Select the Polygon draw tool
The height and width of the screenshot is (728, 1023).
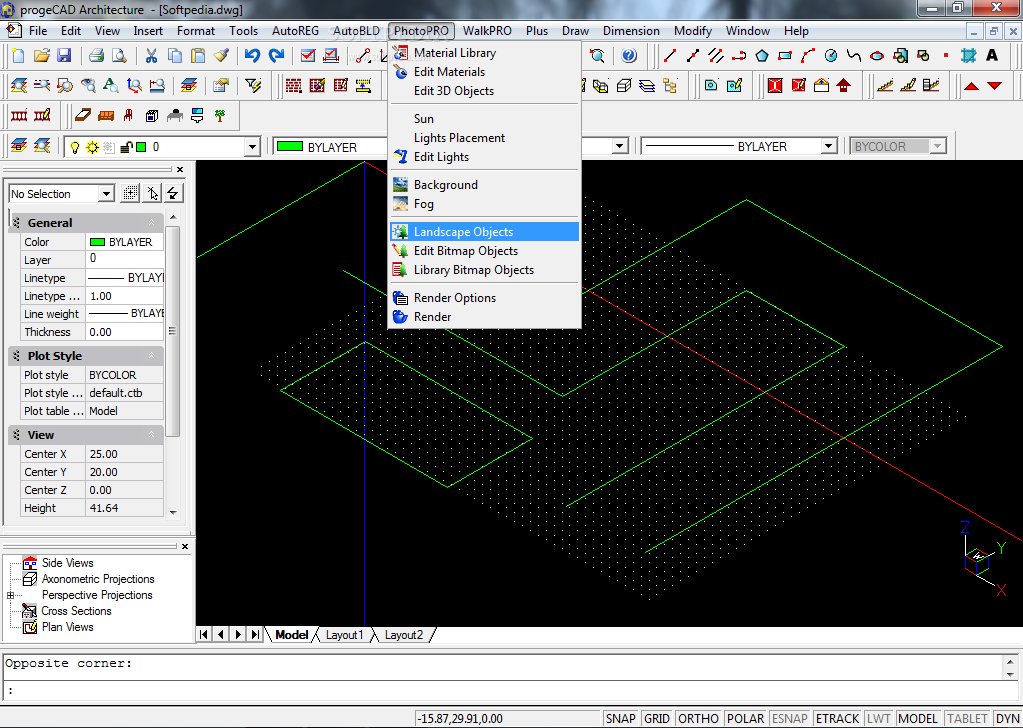click(761, 55)
